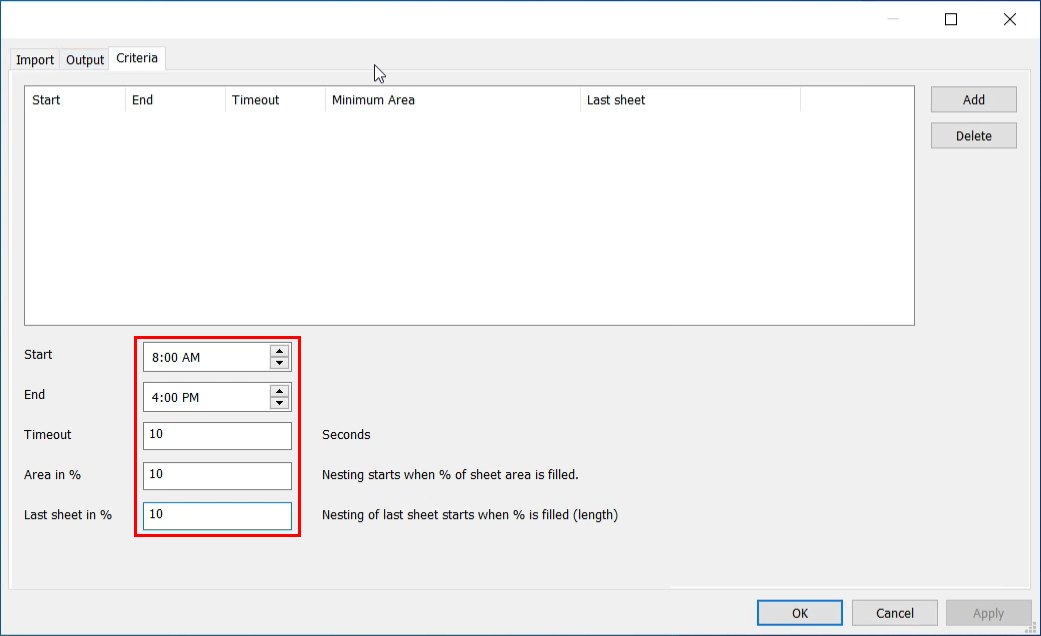Switch to the Import tab

[x=35, y=60]
